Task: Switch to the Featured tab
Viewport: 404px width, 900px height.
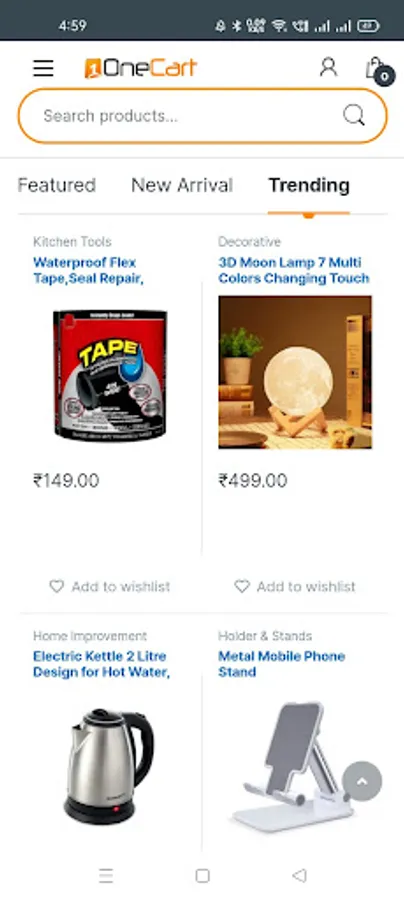Action: (x=57, y=185)
